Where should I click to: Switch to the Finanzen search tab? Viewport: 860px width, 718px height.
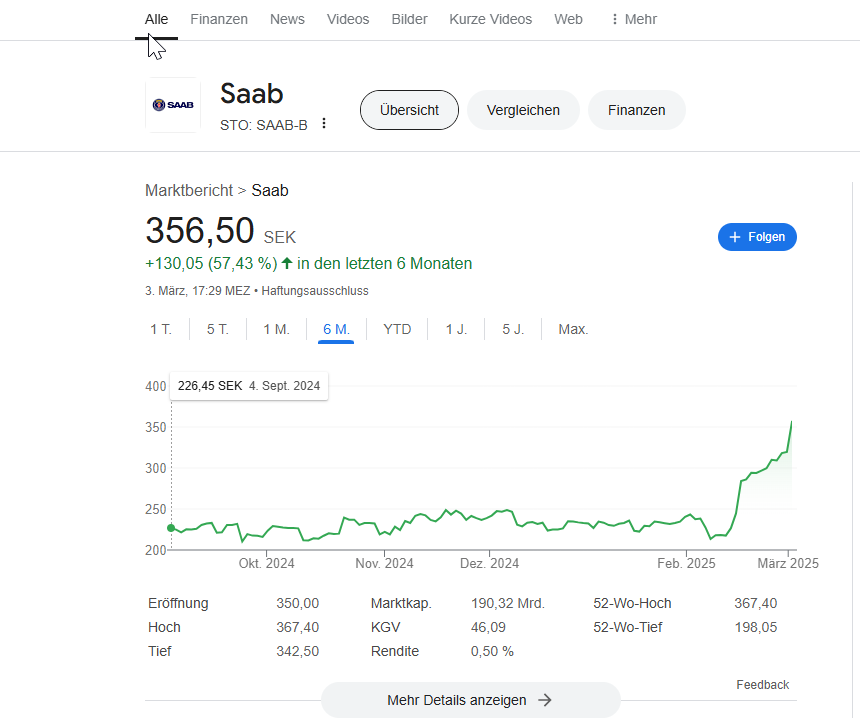click(x=219, y=19)
